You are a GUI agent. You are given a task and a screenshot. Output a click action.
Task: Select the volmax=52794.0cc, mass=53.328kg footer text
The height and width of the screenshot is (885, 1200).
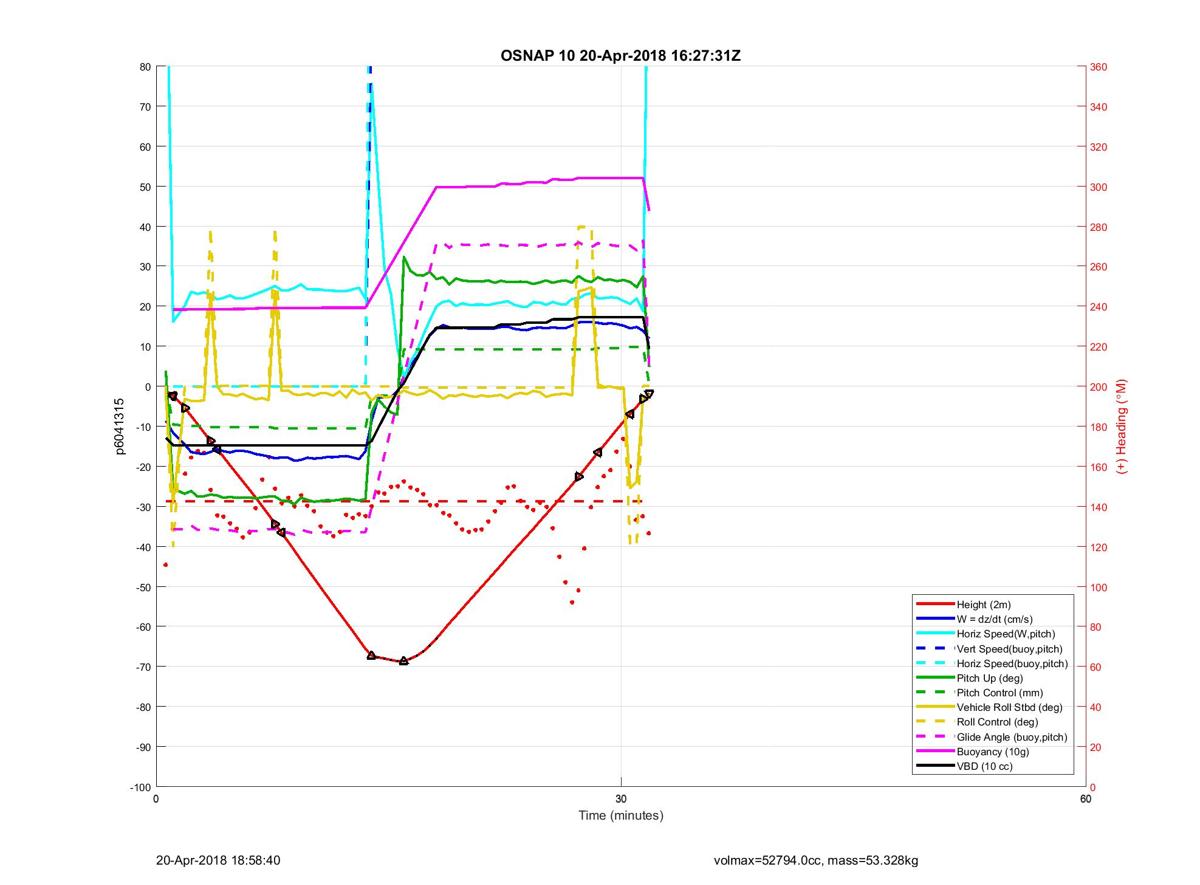pos(816,859)
